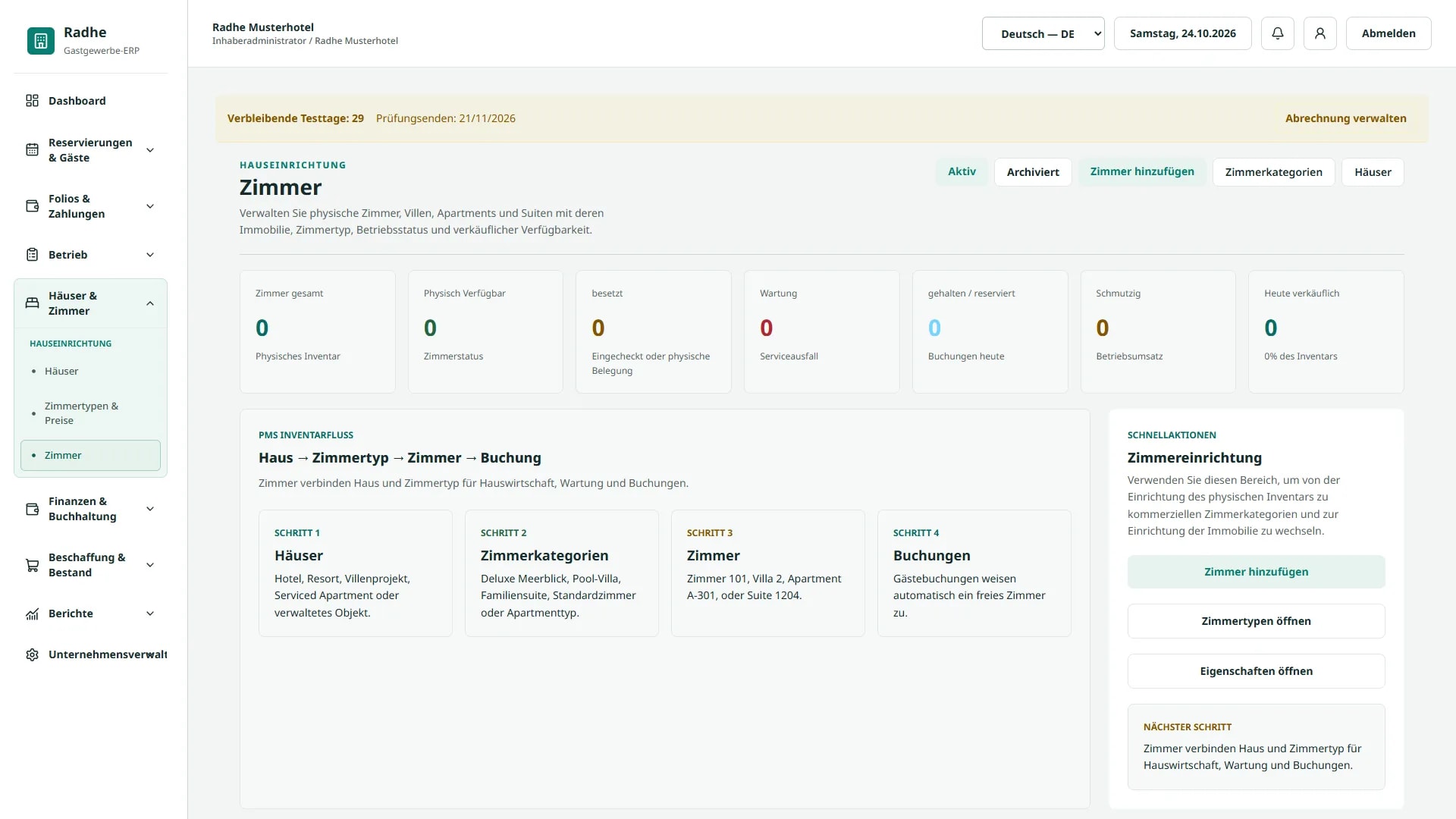Open Zimmerkategorien from the header buttons
Screen dimensions: 1456x819
(x=1273, y=172)
